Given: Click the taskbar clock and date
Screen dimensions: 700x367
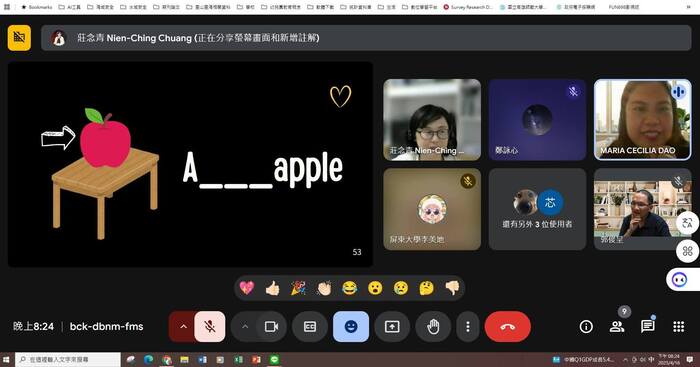Looking at the screenshot, I should click(669, 359).
